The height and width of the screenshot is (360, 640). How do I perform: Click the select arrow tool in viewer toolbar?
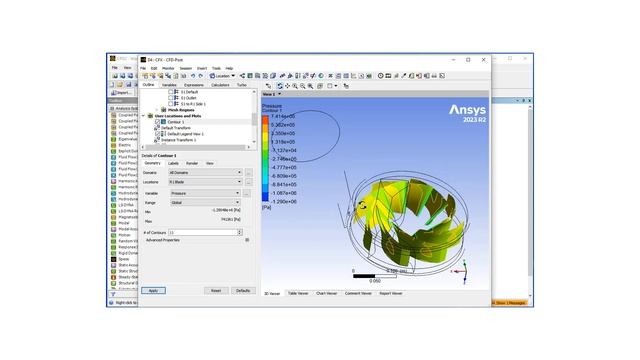[x=269, y=86]
